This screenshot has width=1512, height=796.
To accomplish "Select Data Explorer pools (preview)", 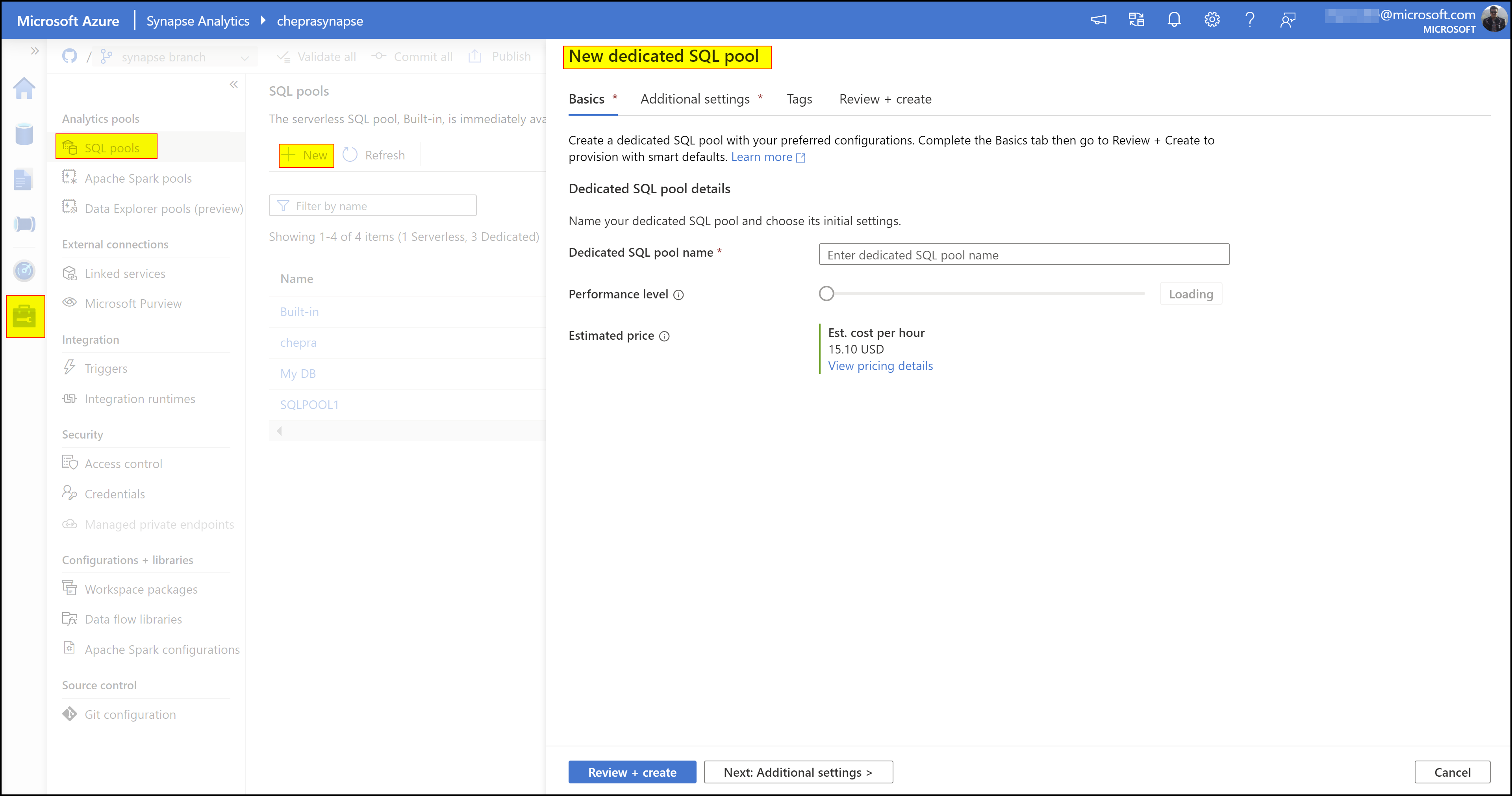I will click(153, 208).
